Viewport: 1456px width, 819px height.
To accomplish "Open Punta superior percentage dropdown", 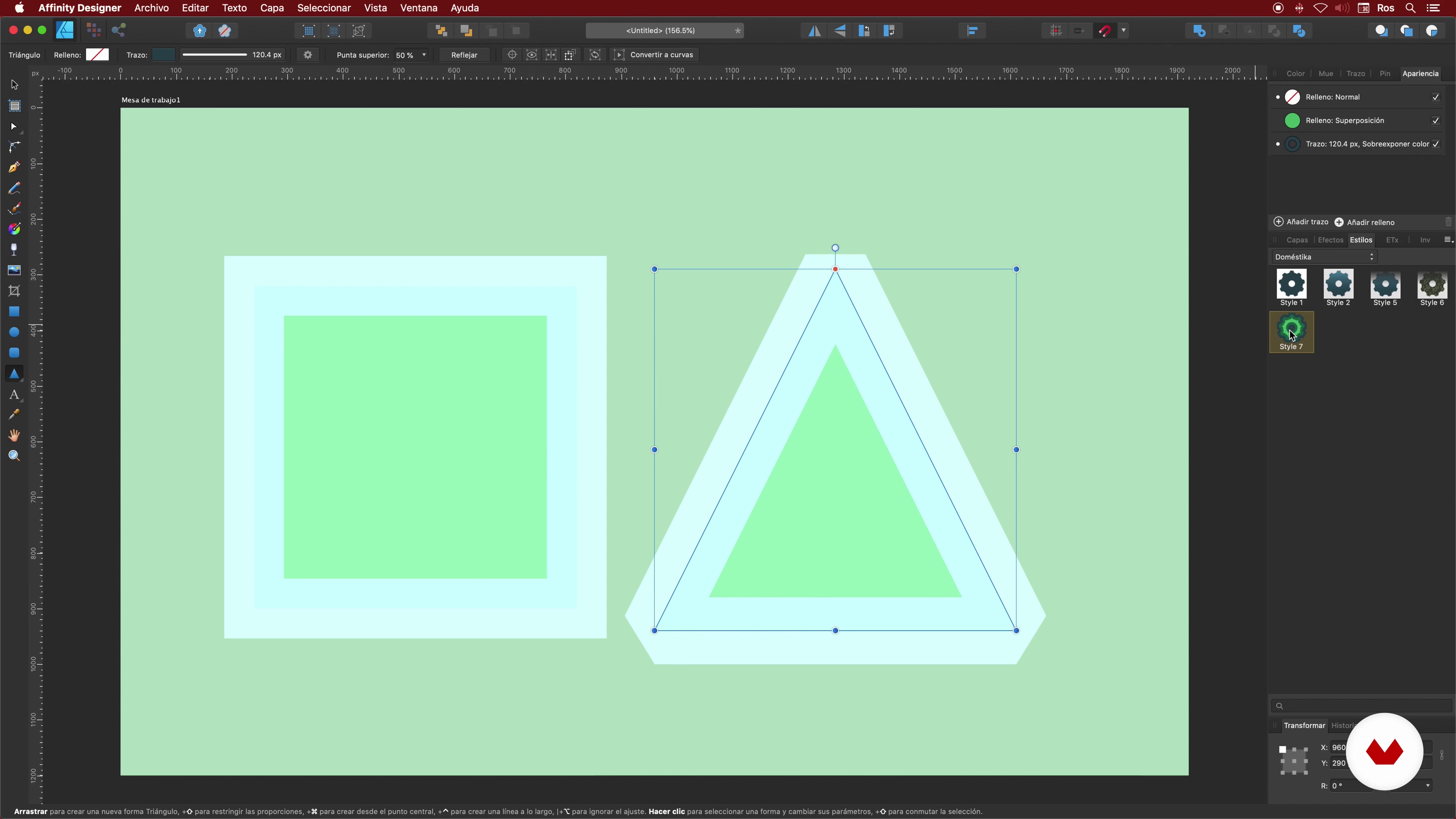I will 424,55.
